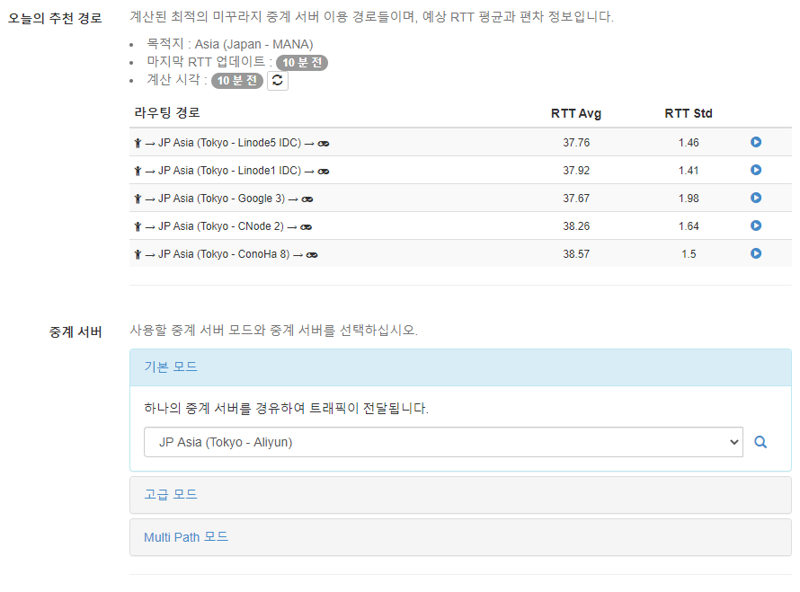Select the Tokyo - ConoHa 8 route row
The height and width of the screenshot is (592, 800).
pos(460,254)
